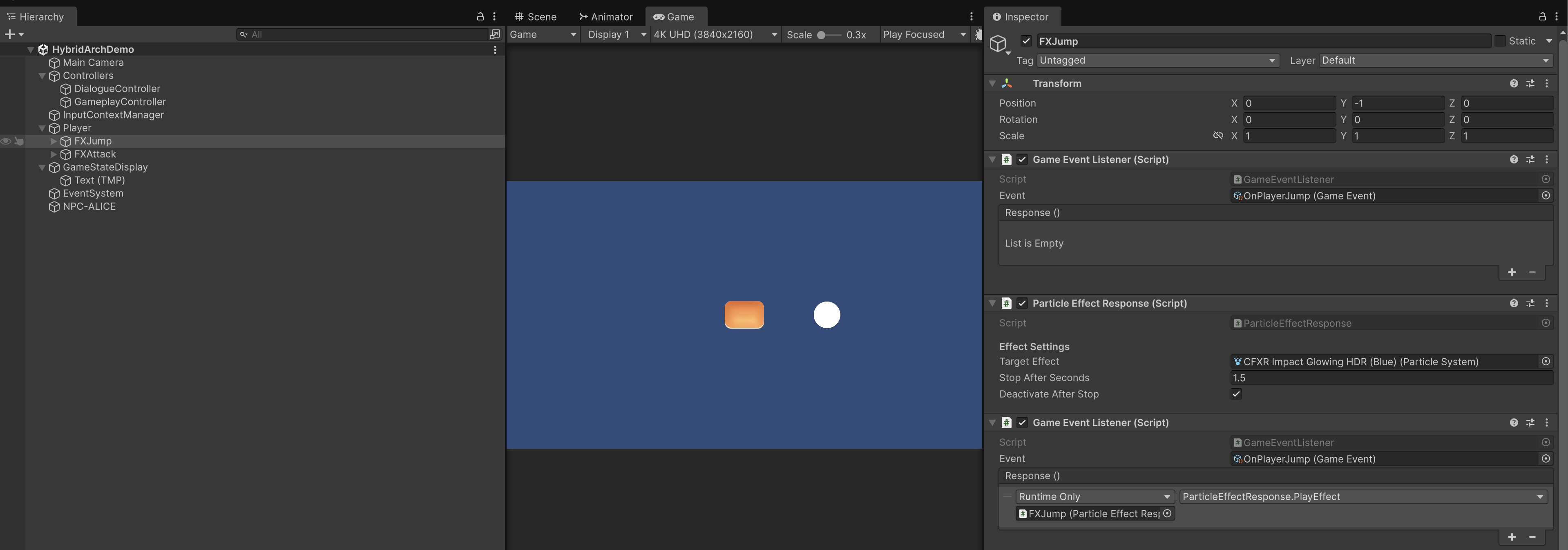This screenshot has width=1568, height=550.
Task: Open the 4K UHD resolution dropdown
Action: click(x=715, y=35)
